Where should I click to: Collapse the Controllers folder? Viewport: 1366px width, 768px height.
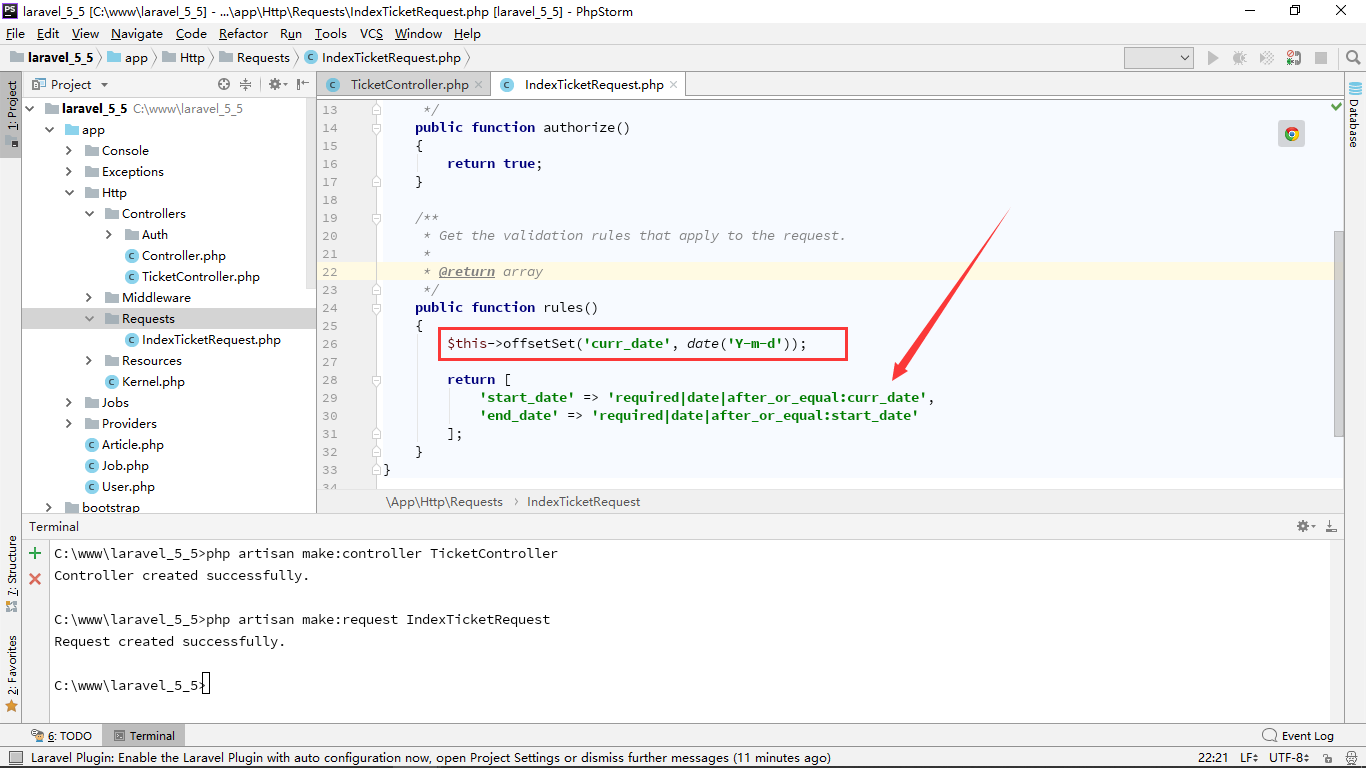[89, 214]
